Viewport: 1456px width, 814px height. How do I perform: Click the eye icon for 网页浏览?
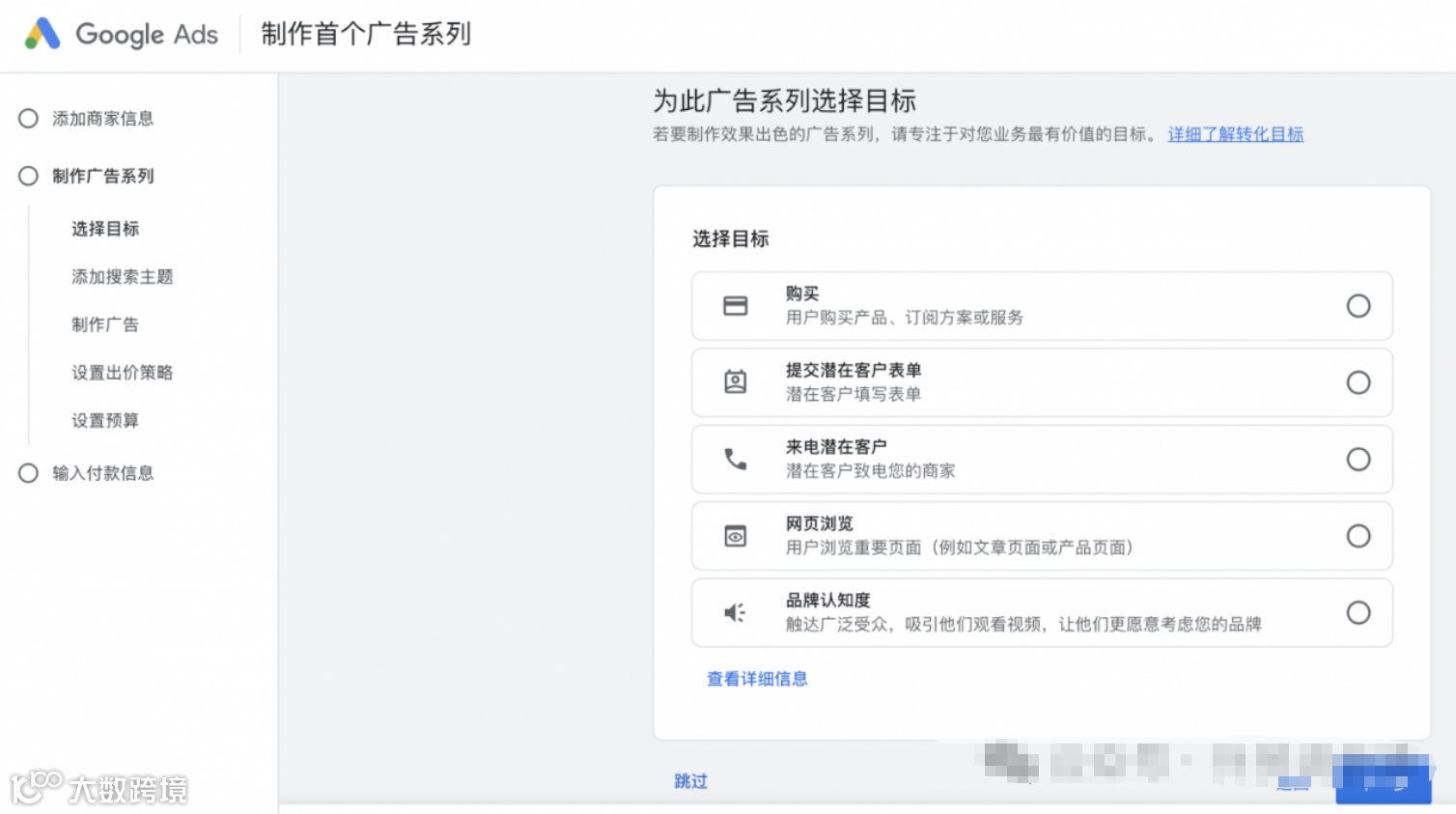pyautogui.click(x=735, y=536)
